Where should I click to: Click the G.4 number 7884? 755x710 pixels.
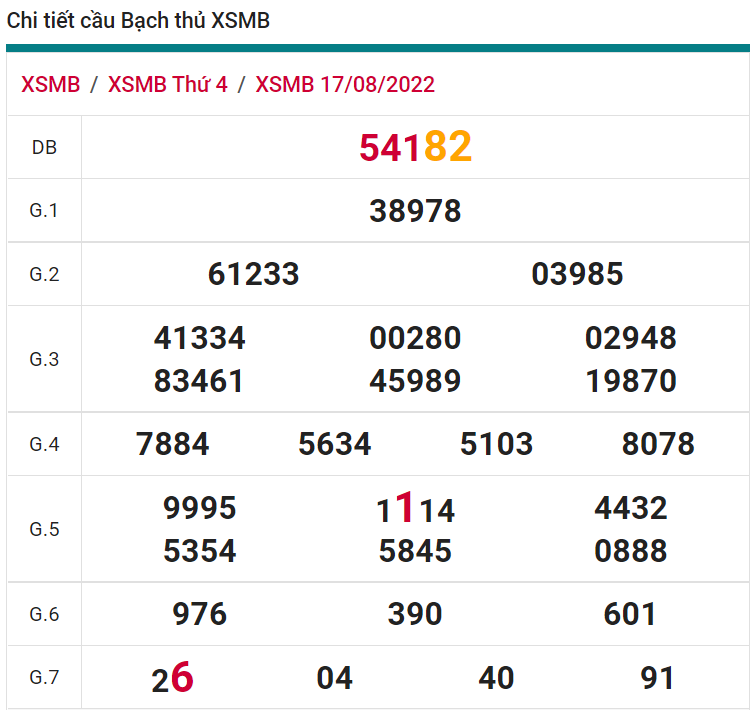(173, 444)
